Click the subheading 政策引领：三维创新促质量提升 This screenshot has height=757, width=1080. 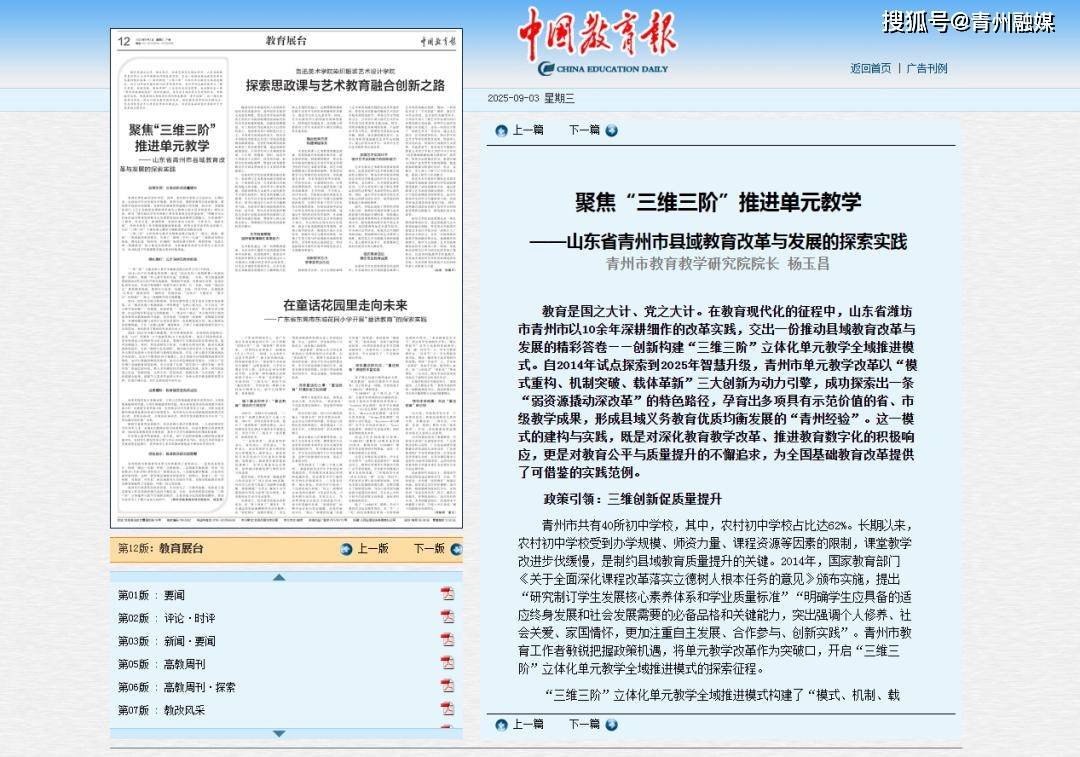click(632, 499)
